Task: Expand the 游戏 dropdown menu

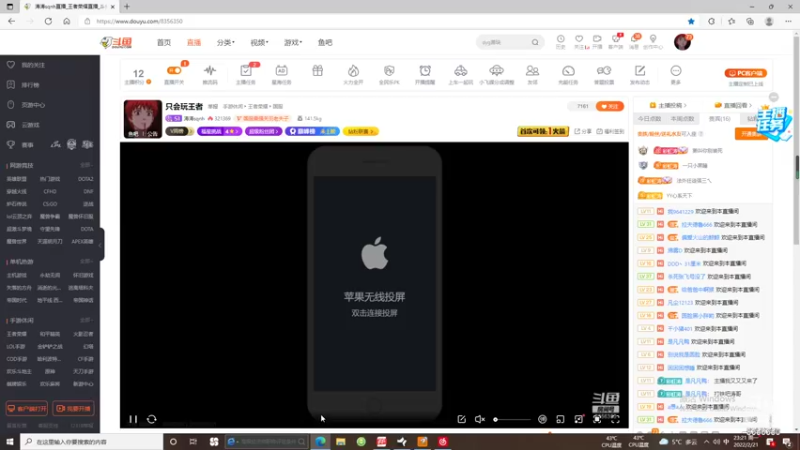Action: coord(293,42)
